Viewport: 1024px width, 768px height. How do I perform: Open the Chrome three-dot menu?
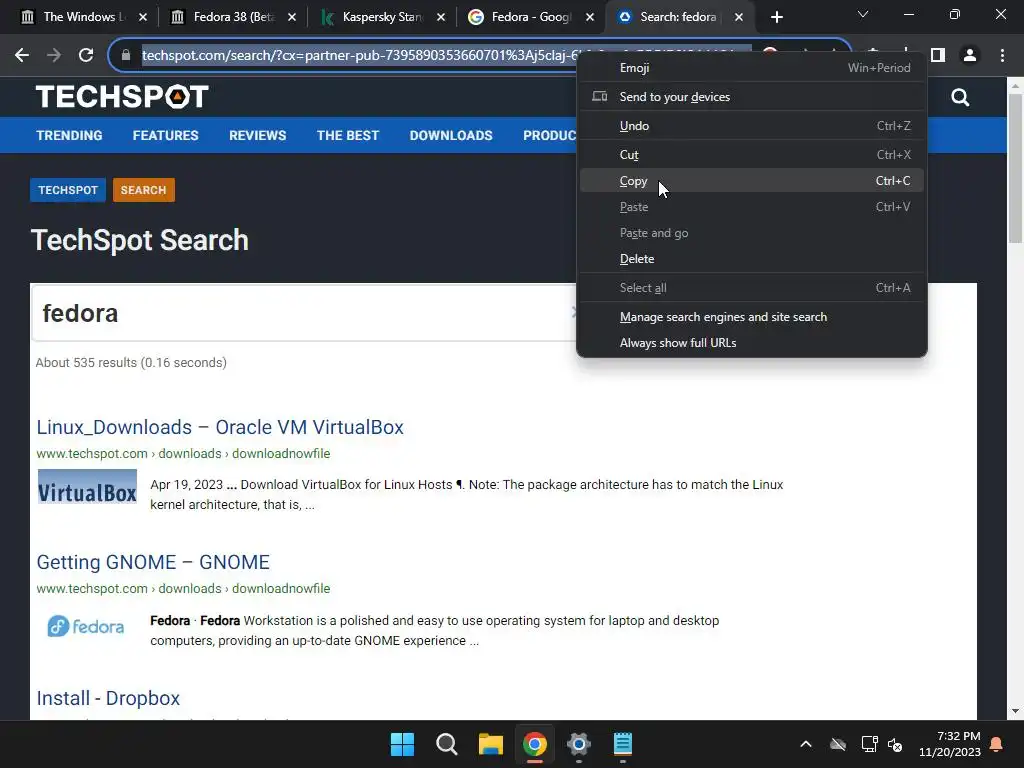point(1002,56)
